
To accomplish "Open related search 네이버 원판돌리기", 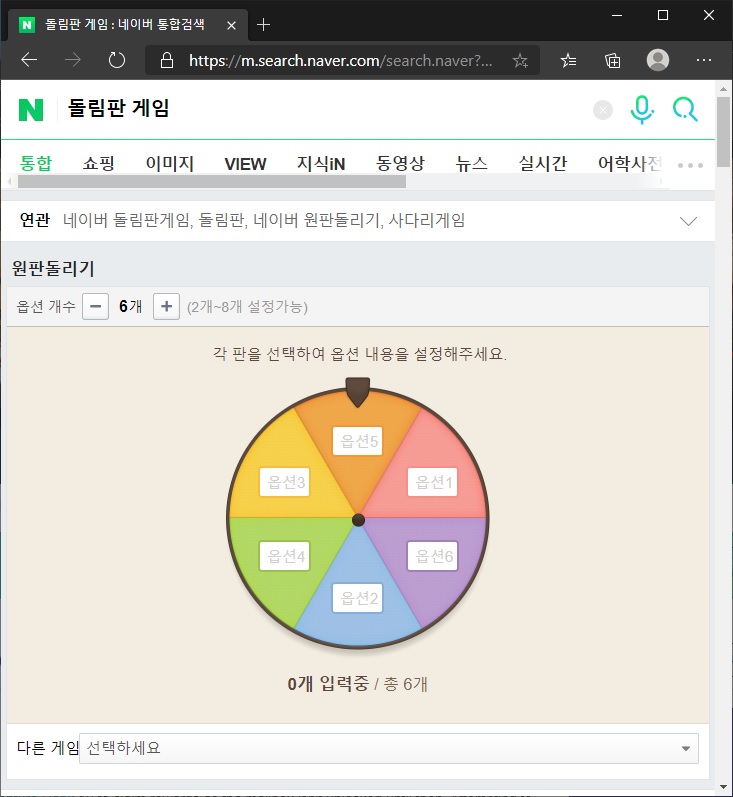I will tap(318, 220).
